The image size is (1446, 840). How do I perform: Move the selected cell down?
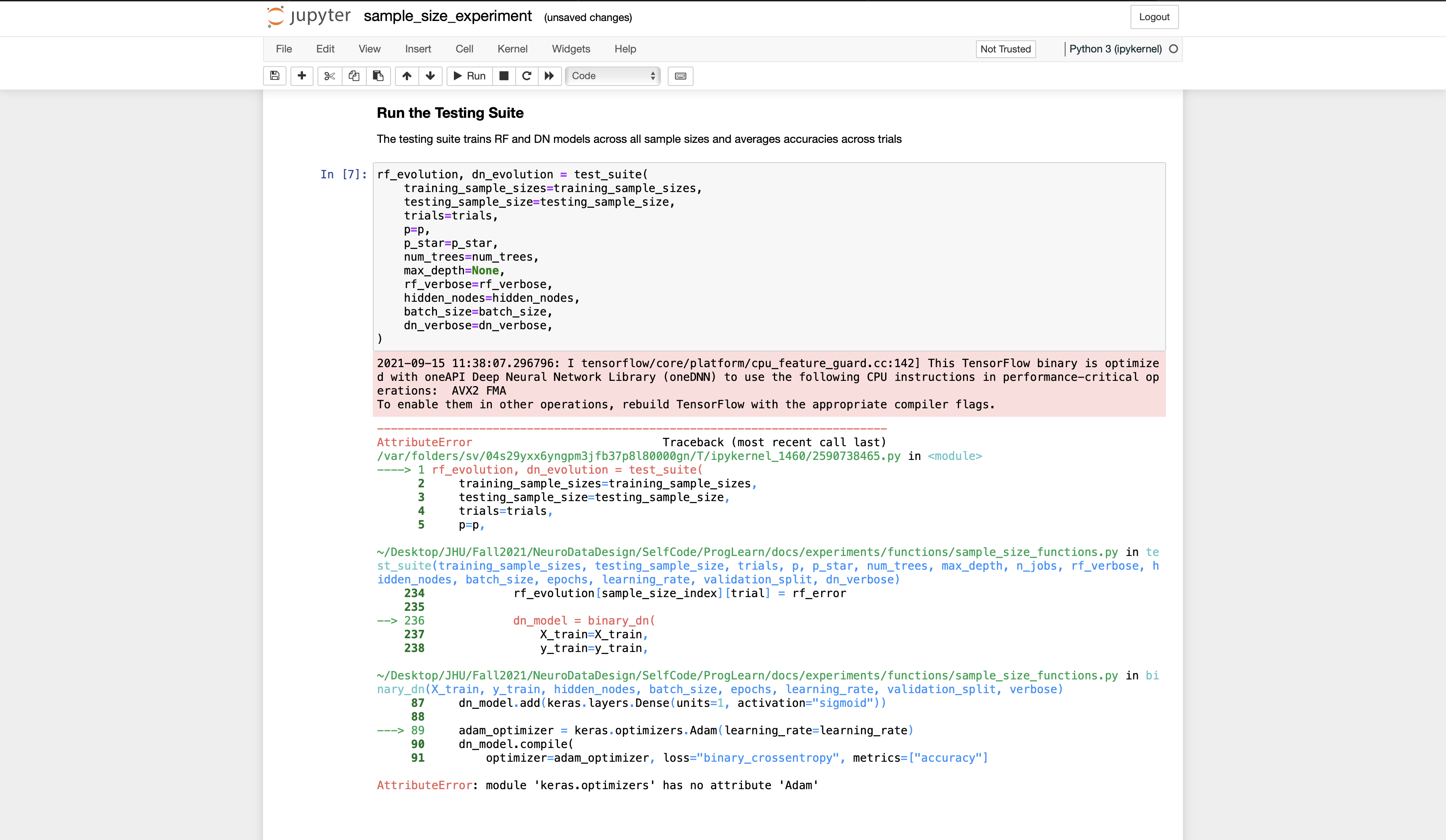pyautogui.click(x=430, y=76)
